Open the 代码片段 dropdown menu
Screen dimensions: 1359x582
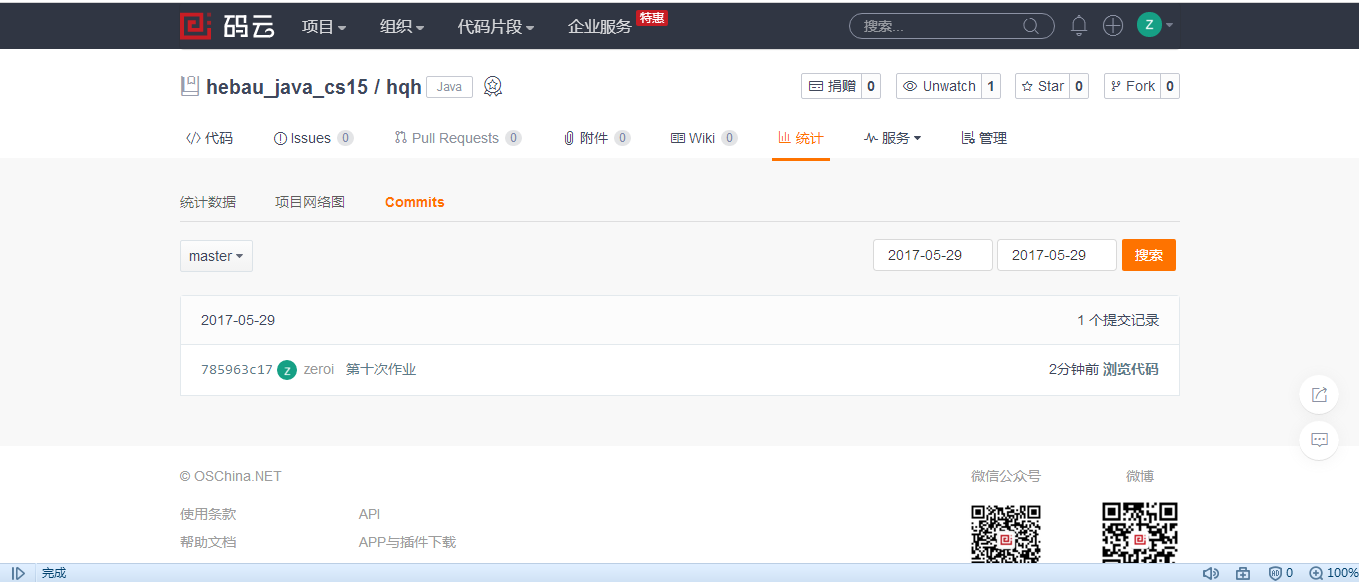pyautogui.click(x=496, y=27)
